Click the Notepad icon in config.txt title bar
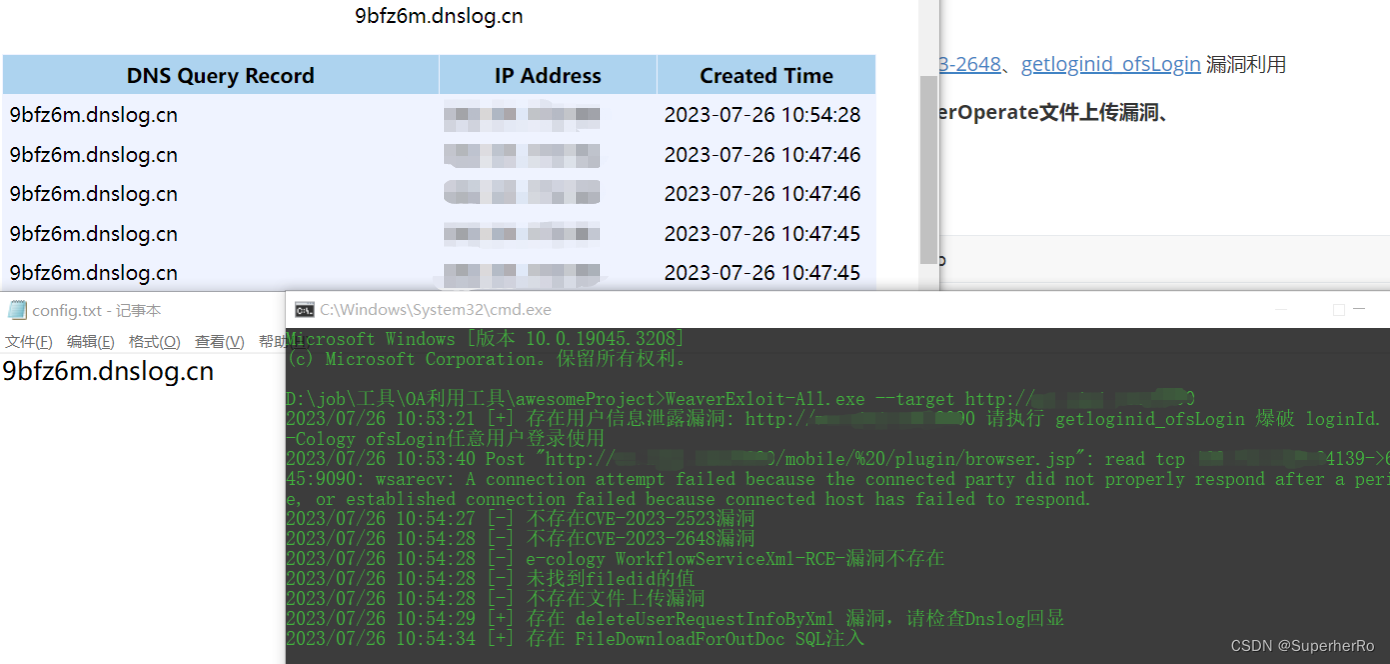Image resolution: width=1390 pixels, height=664 pixels. point(16,310)
